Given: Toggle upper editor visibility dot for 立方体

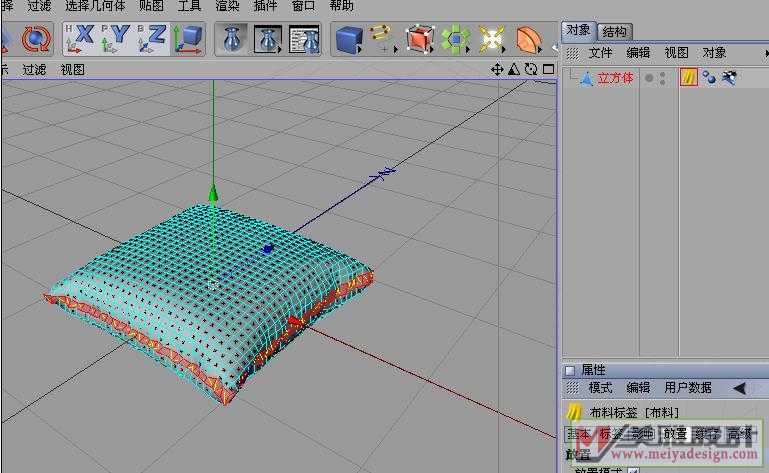Looking at the screenshot, I should tap(663, 75).
